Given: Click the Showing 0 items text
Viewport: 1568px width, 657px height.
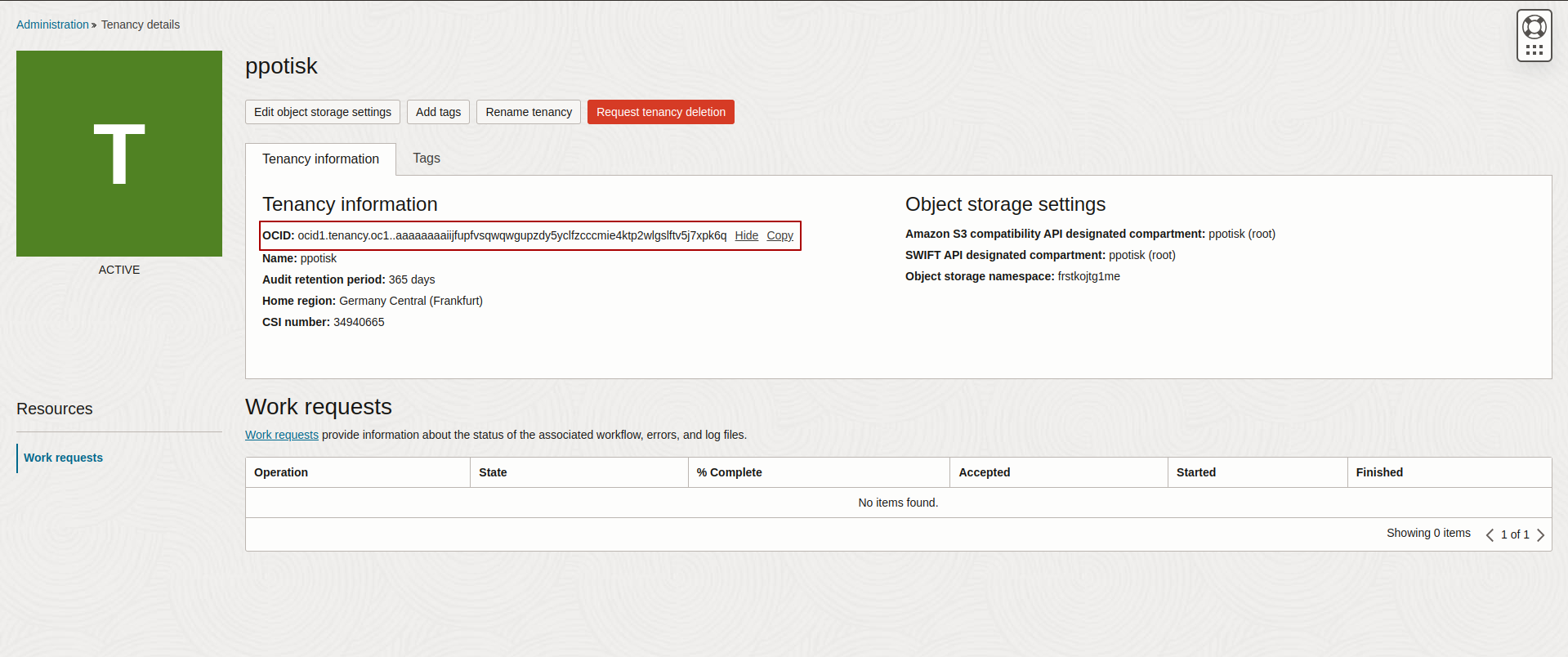Looking at the screenshot, I should pos(1428,533).
